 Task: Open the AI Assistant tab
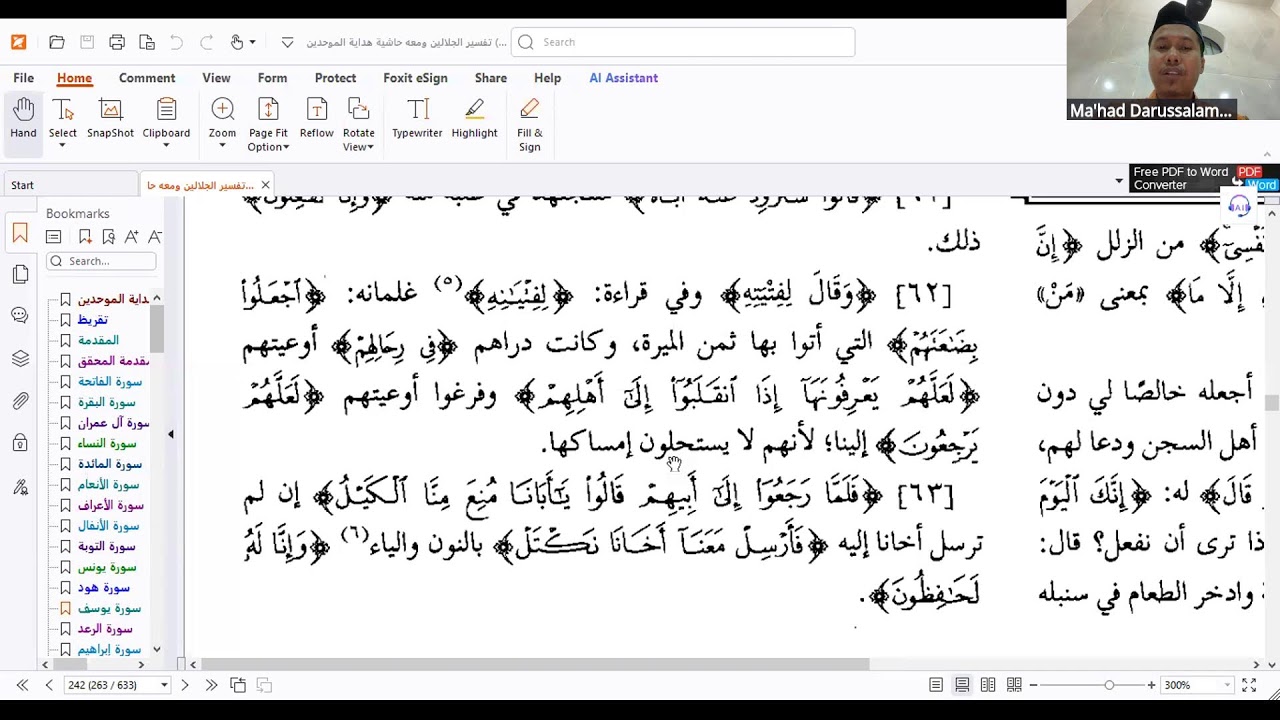[623, 78]
